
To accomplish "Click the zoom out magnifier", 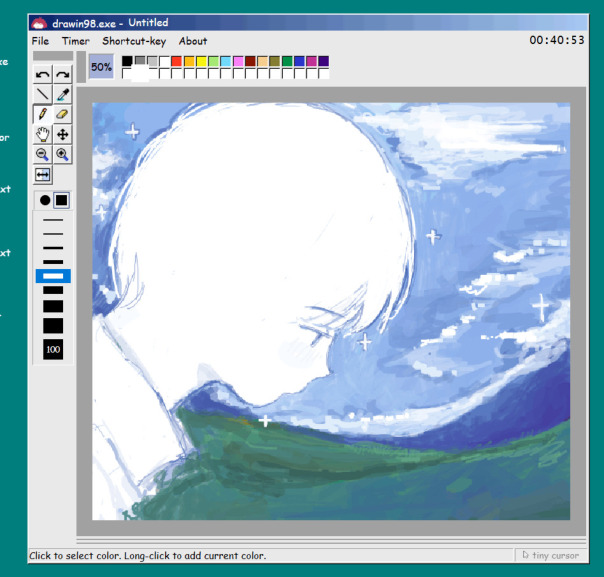I will pyautogui.click(x=42, y=154).
